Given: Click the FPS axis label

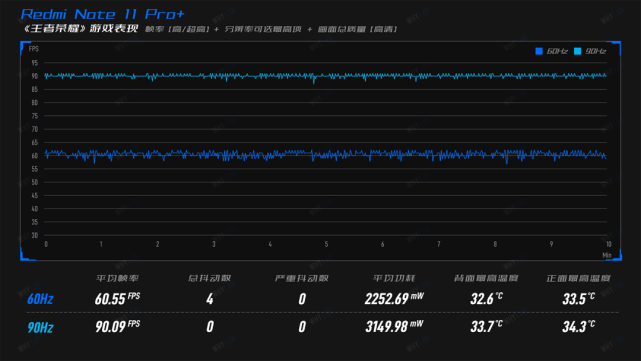Looking at the screenshot, I should [x=34, y=49].
